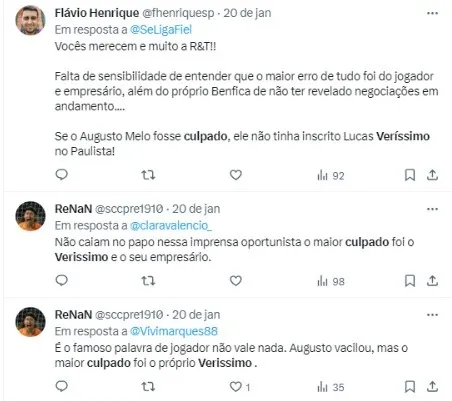Open more options on ReNaN's 35-view tweet
The width and height of the screenshot is (452, 401).
[432, 315]
